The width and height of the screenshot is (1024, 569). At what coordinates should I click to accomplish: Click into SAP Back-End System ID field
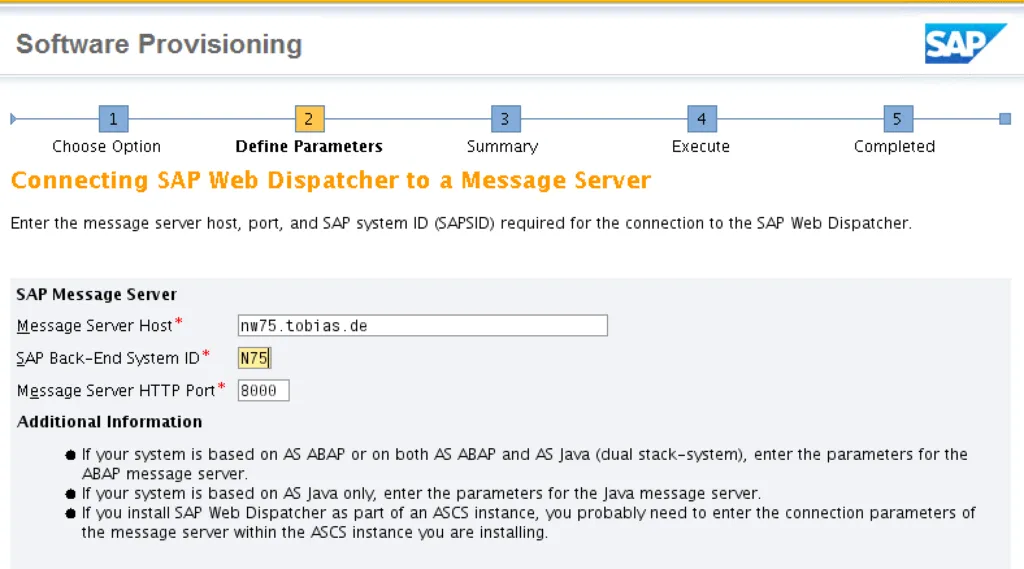254,358
